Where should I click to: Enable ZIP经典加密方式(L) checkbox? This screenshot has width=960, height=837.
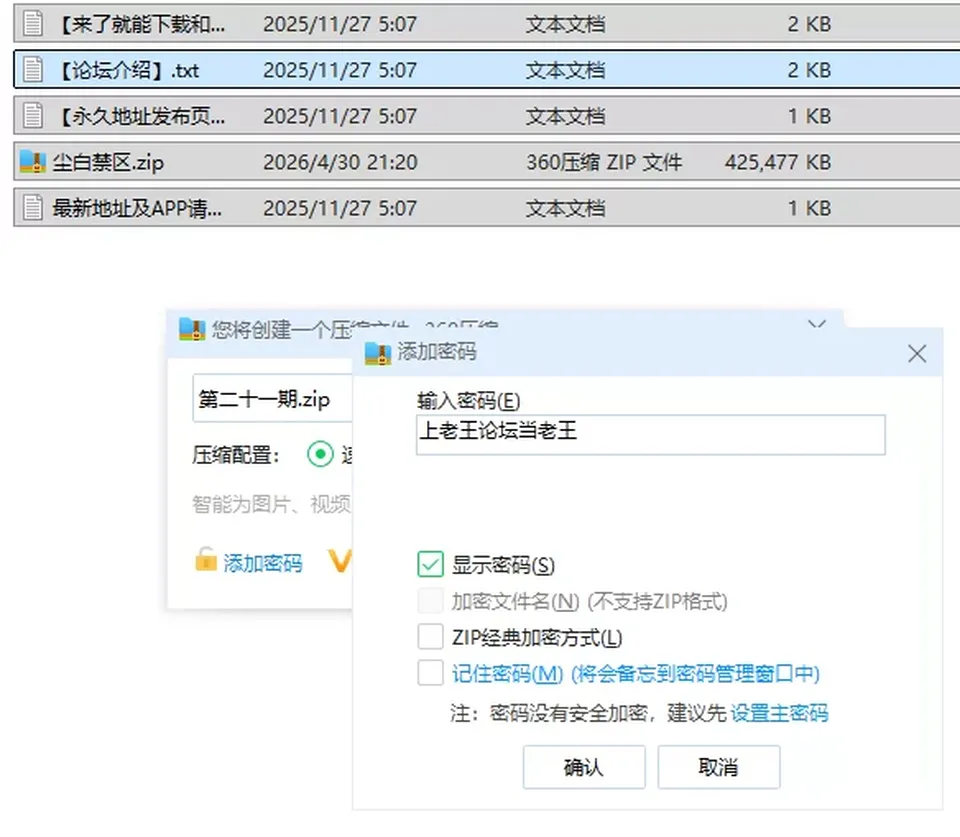tap(430, 637)
